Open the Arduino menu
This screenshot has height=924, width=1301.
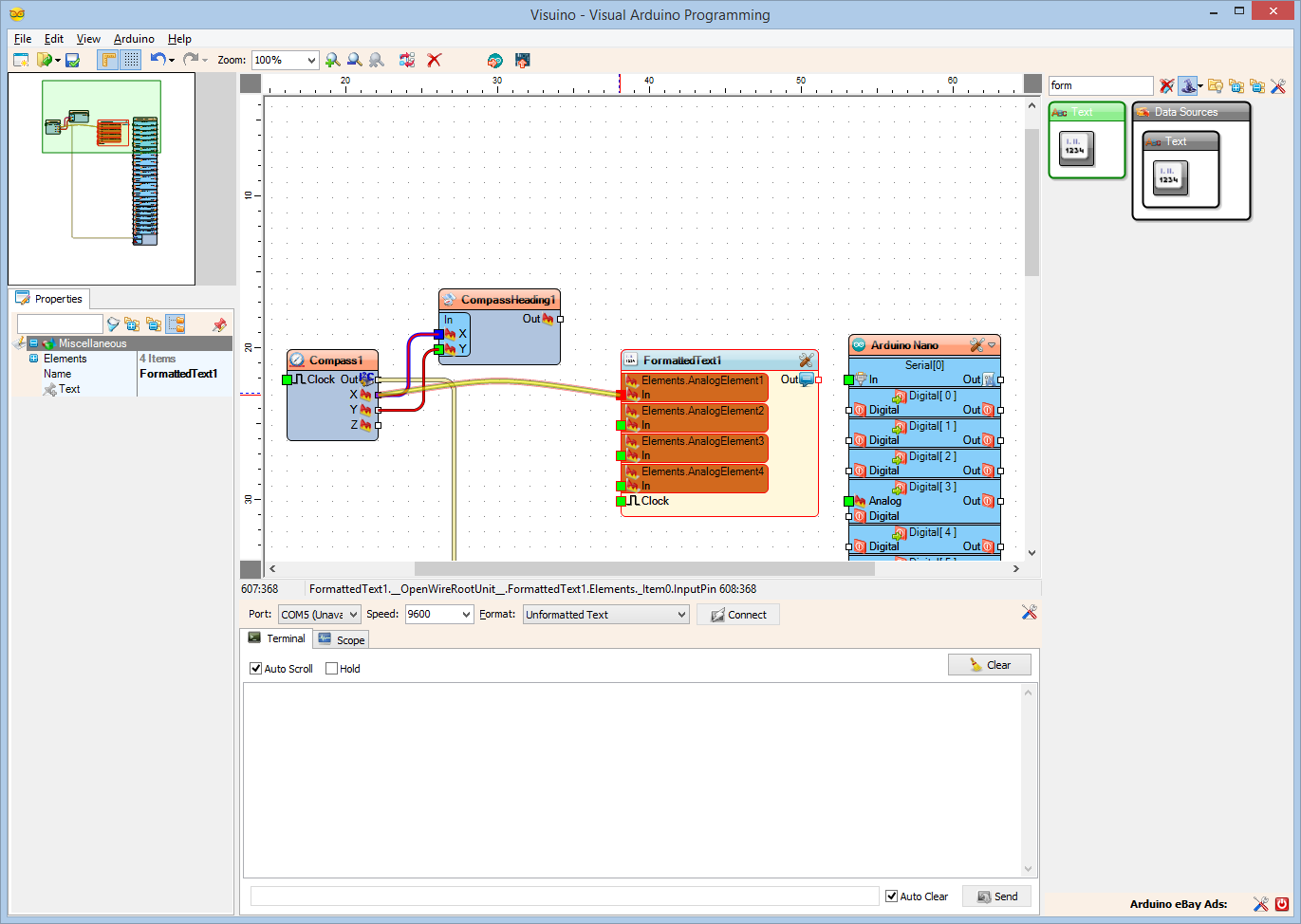[x=134, y=39]
